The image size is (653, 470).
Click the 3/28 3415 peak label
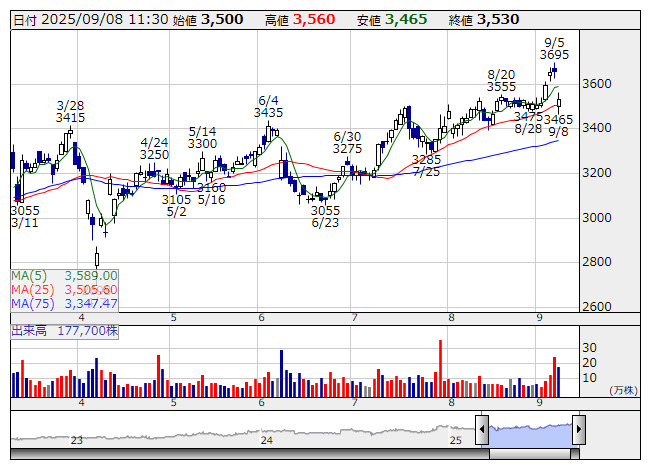click(70, 112)
